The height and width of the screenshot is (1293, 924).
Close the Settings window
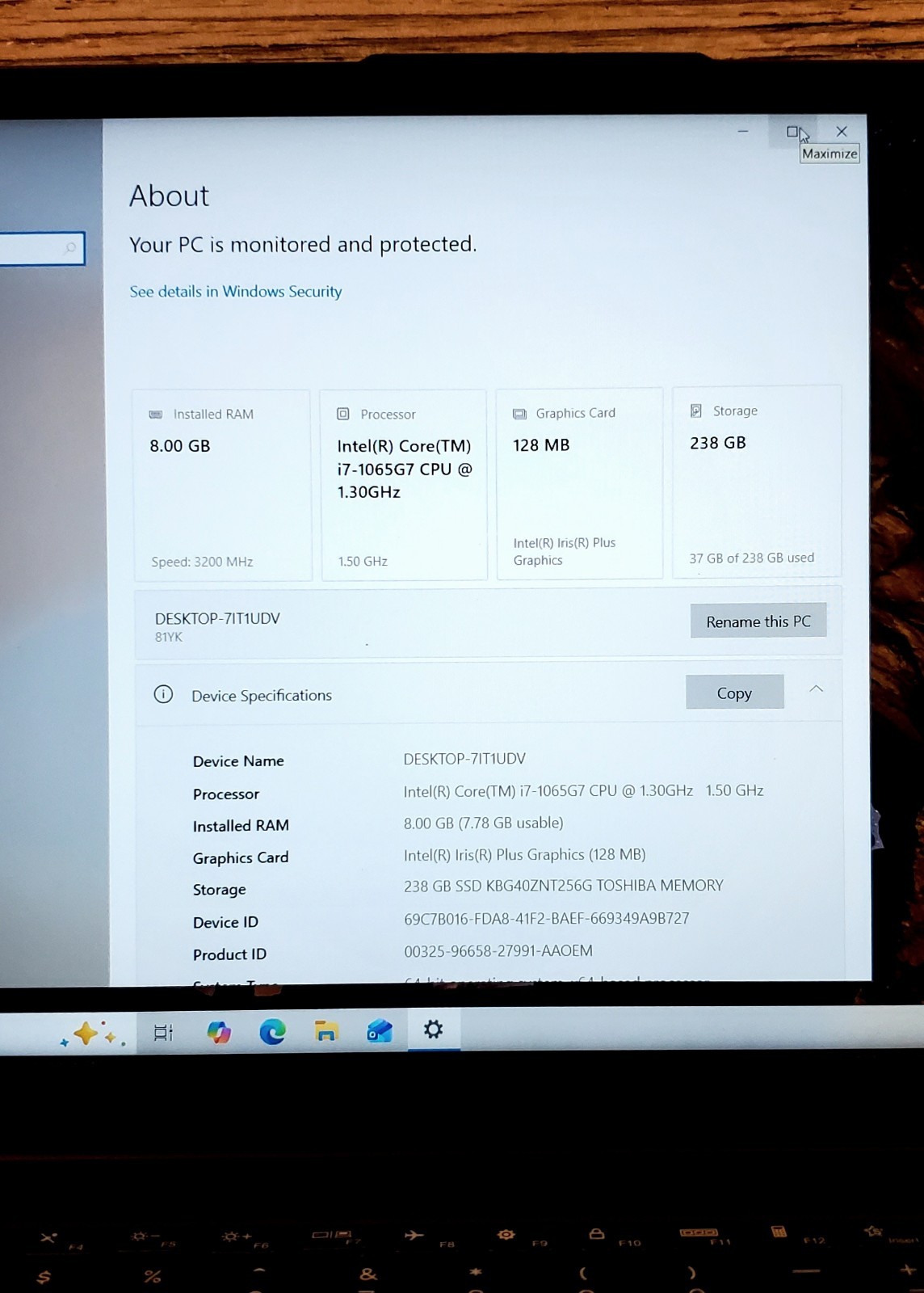tap(842, 131)
